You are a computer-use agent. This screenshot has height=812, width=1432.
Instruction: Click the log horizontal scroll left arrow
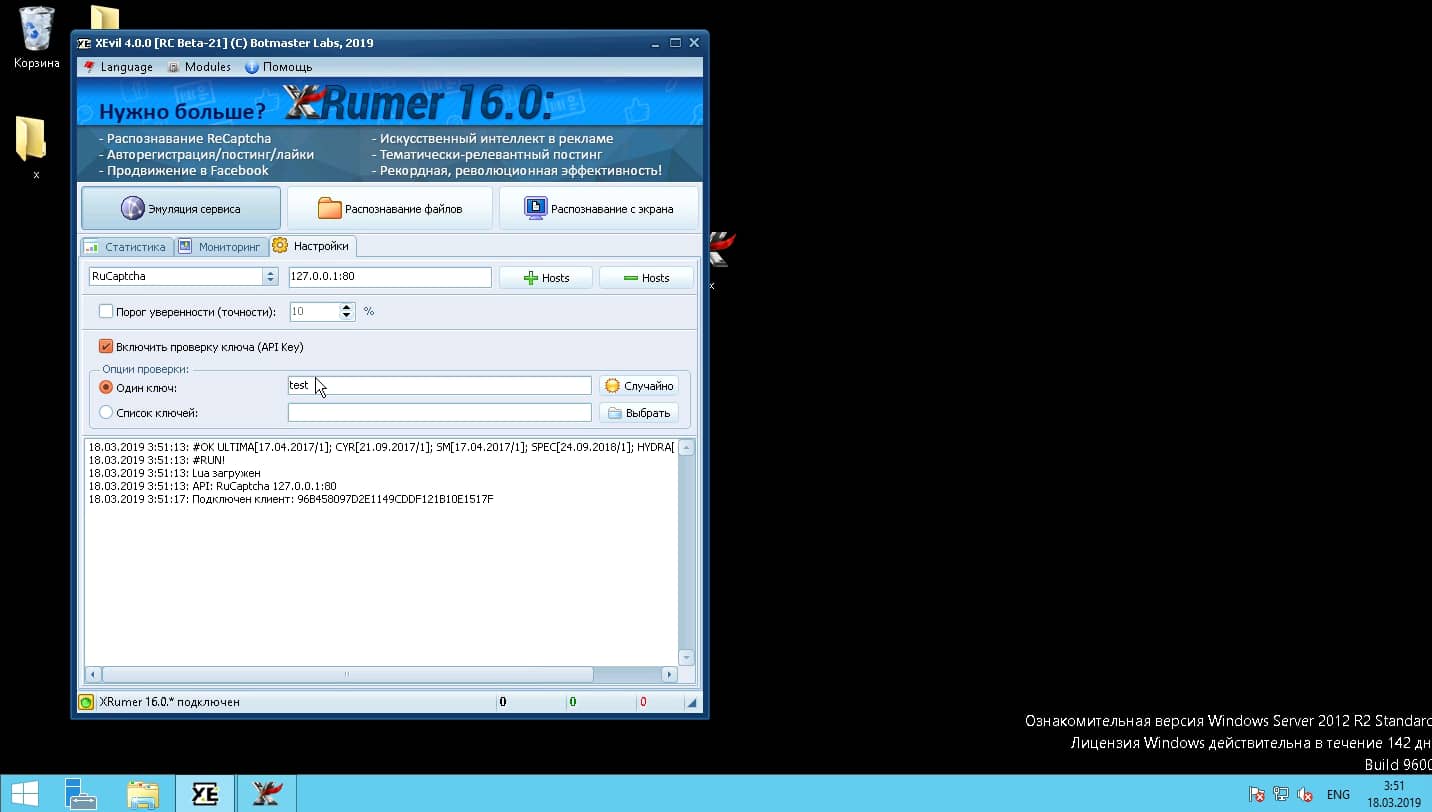tap(93, 674)
